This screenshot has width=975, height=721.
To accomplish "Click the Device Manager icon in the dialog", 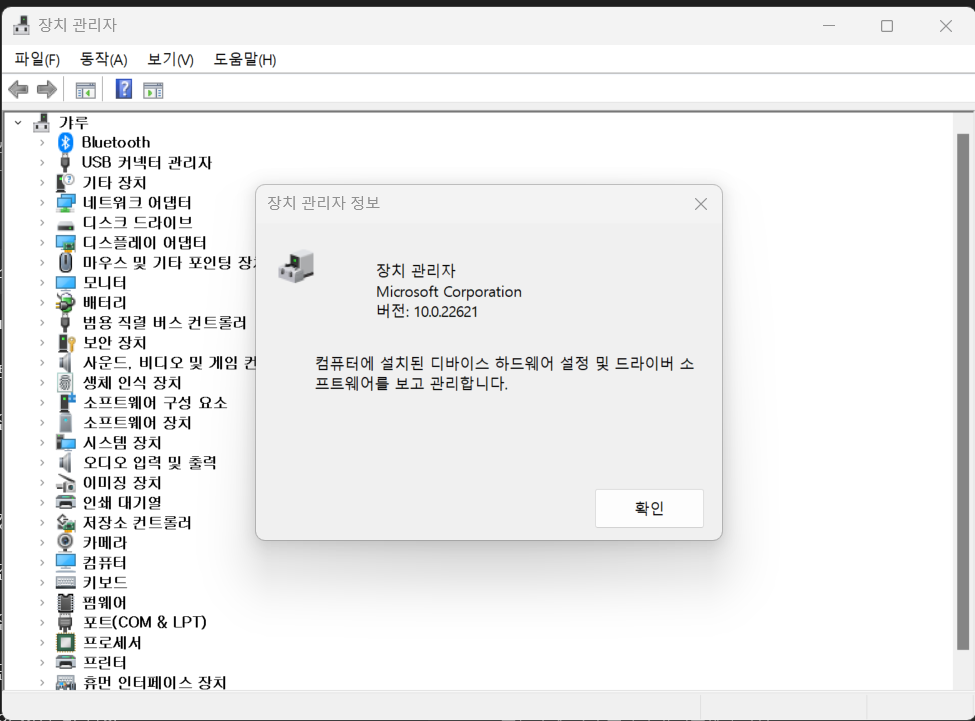I will (297, 267).
